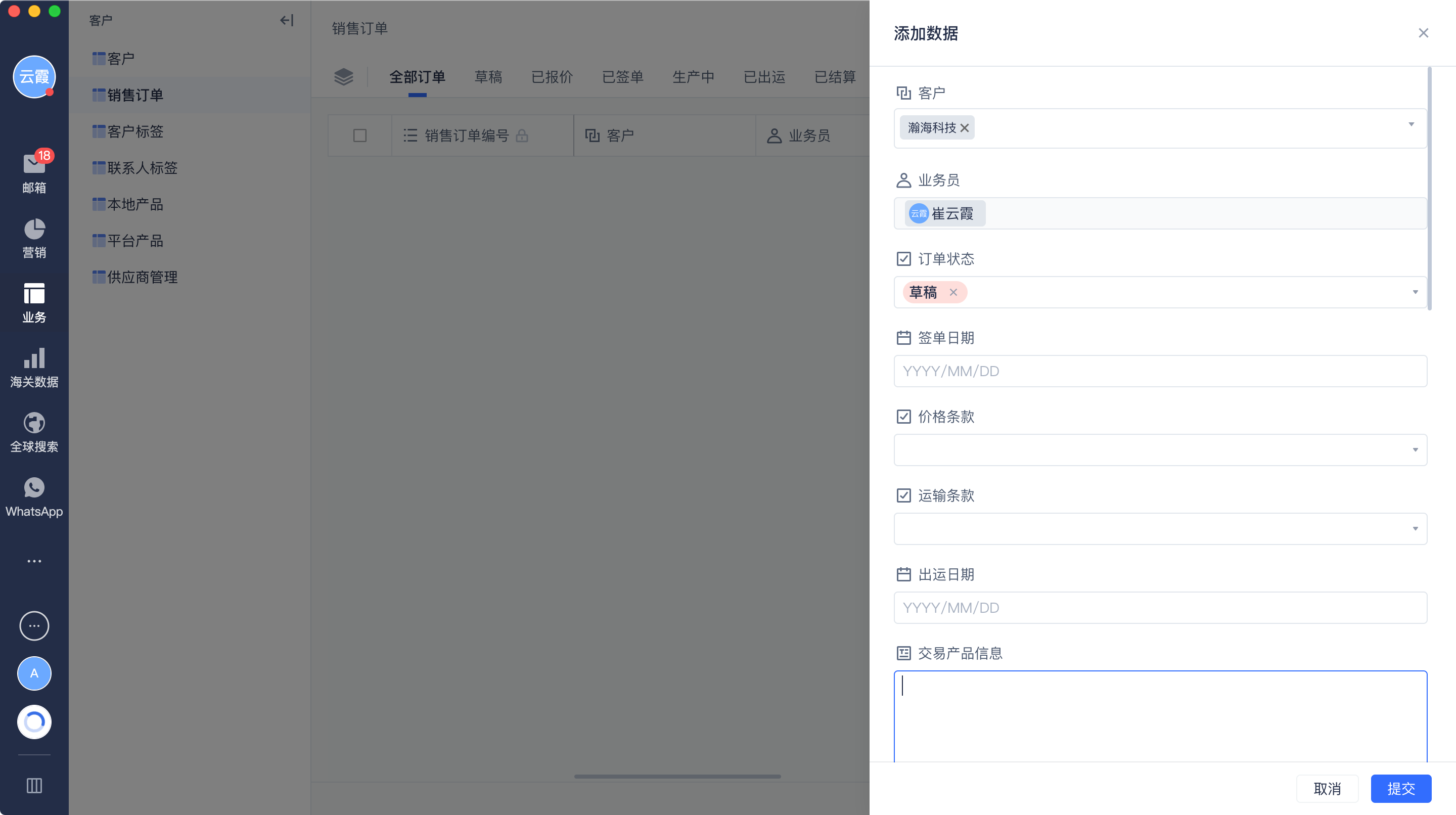
Task: Click the column layout icon at bottom
Action: tap(34, 786)
